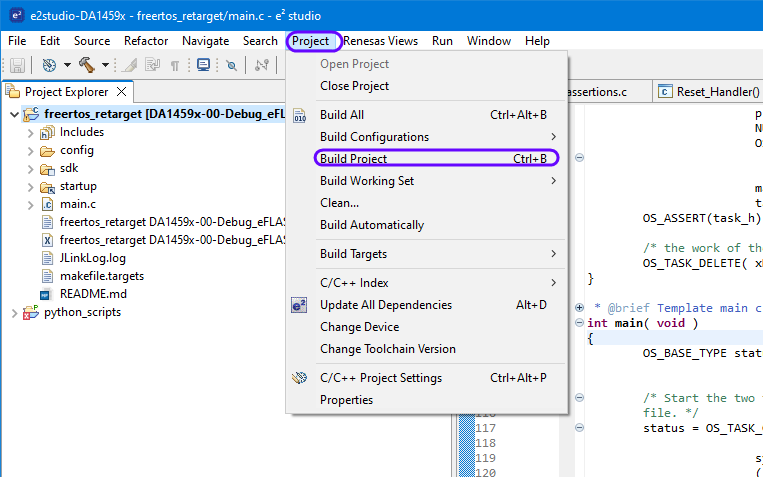The width and height of the screenshot is (763, 477).
Task: Open the build configuration dropdown arrow
Action: point(67,65)
